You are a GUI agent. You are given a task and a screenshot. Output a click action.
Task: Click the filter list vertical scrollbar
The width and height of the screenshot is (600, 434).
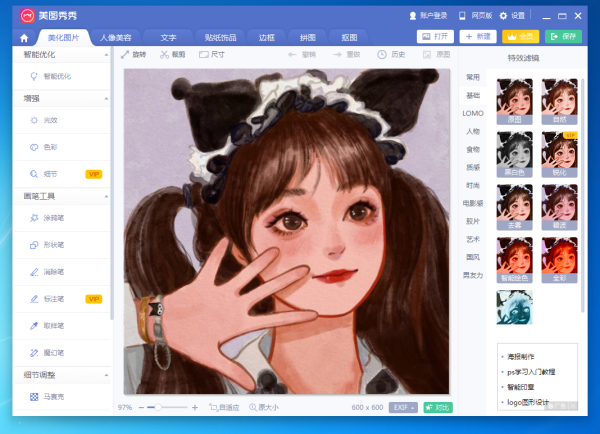[582, 195]
